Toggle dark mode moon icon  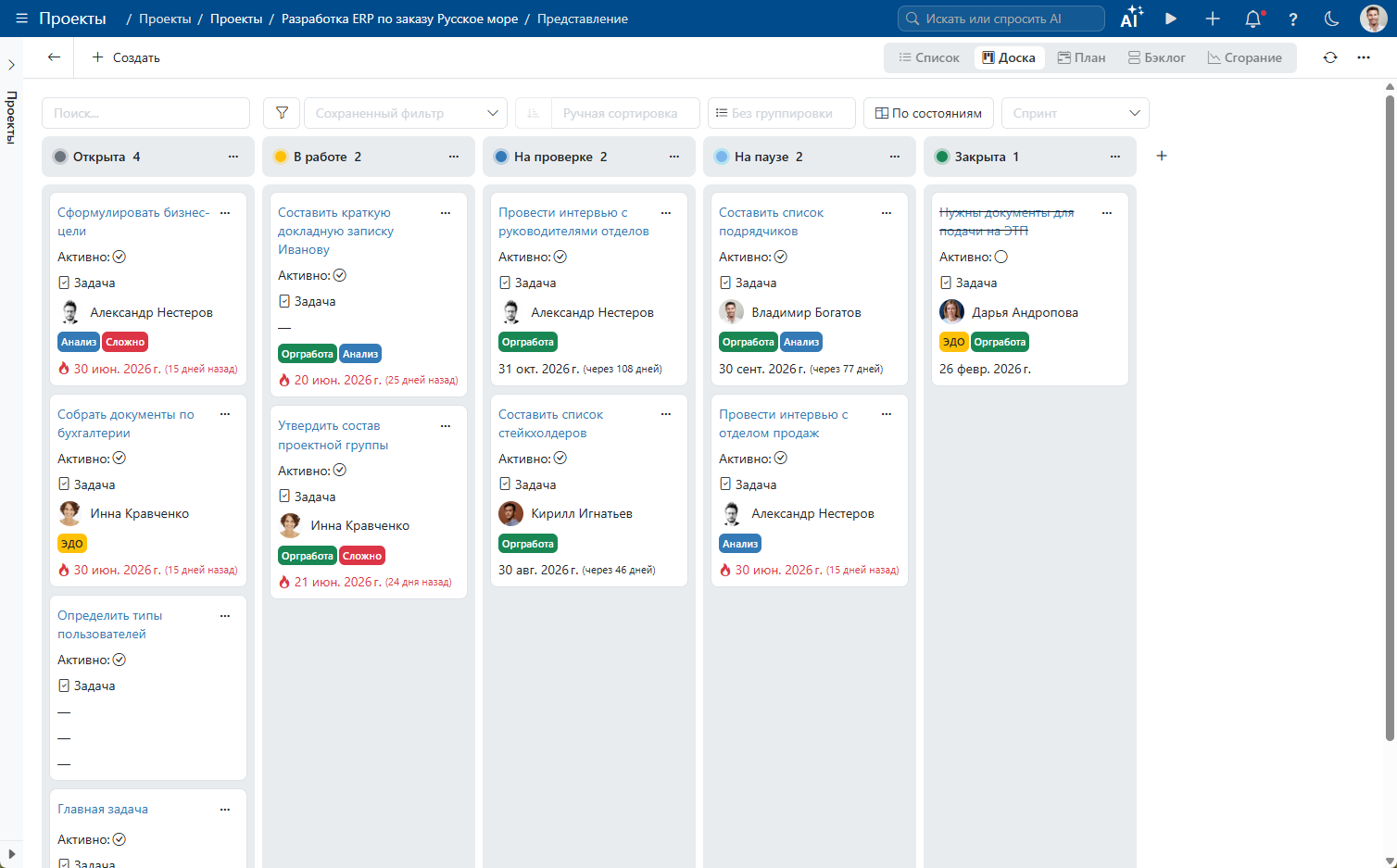point(1332,19)
